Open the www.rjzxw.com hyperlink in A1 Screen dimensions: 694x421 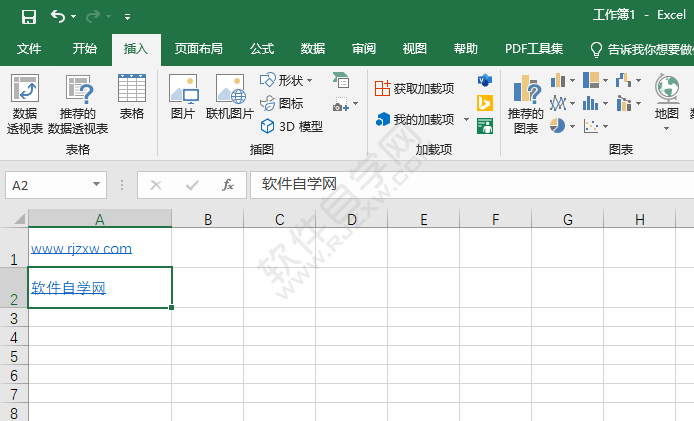pyautogui.click(x=81, y=248)
